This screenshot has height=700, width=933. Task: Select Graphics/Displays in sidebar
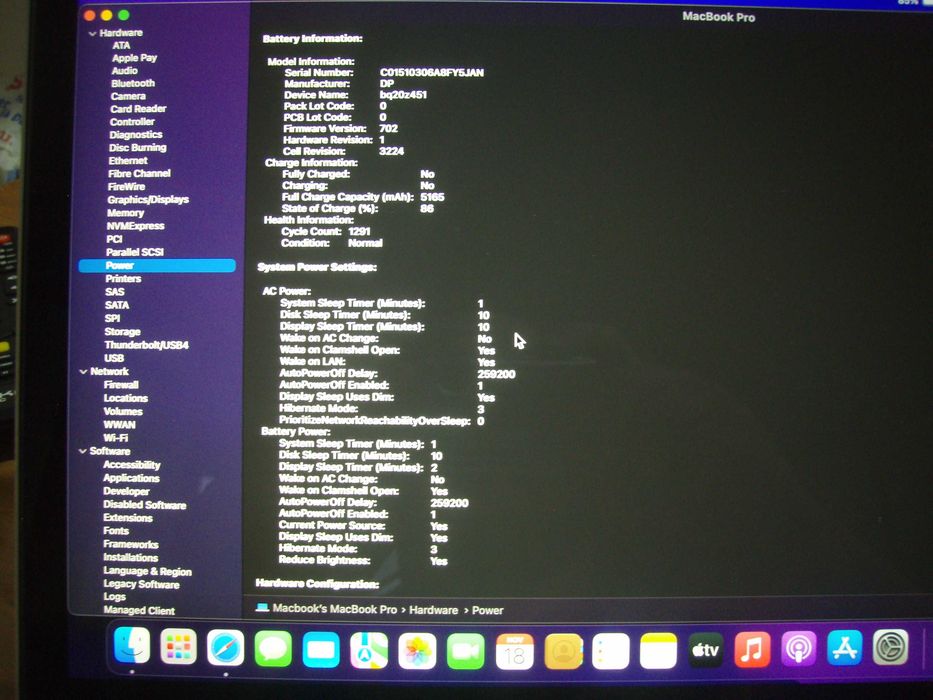pos(148,200)
